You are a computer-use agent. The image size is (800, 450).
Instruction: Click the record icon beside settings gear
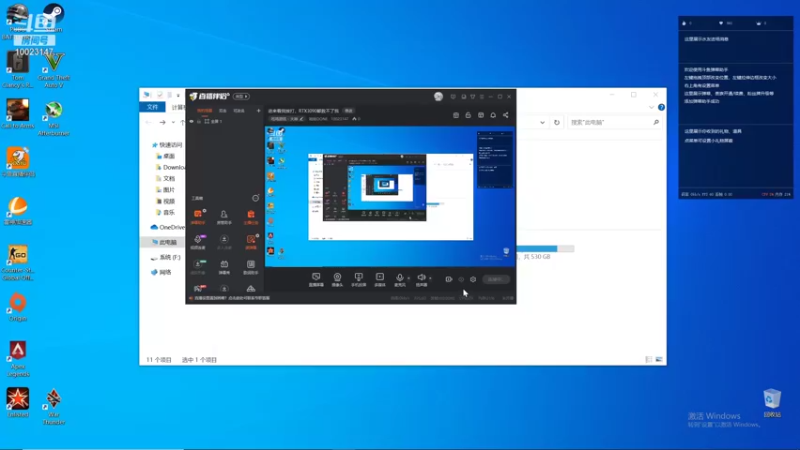click(x=461, y=279)
